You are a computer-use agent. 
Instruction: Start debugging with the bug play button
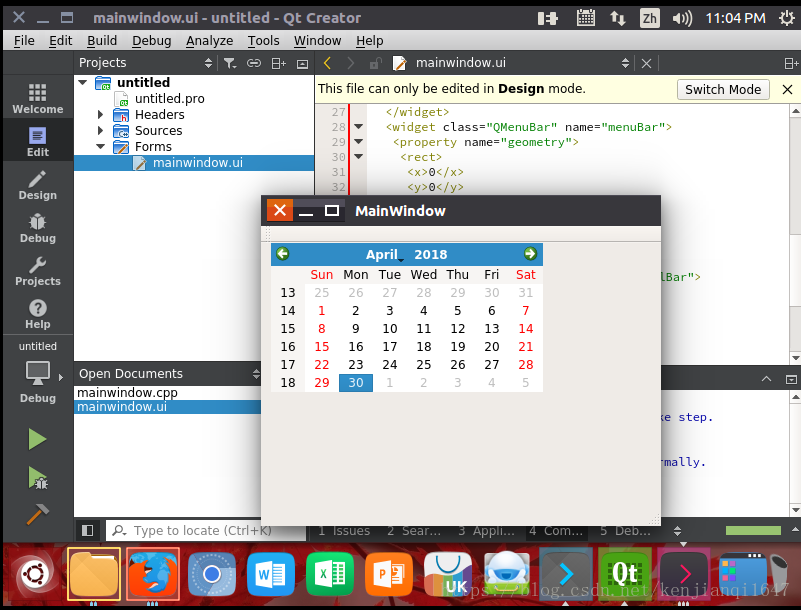[37, 479]
